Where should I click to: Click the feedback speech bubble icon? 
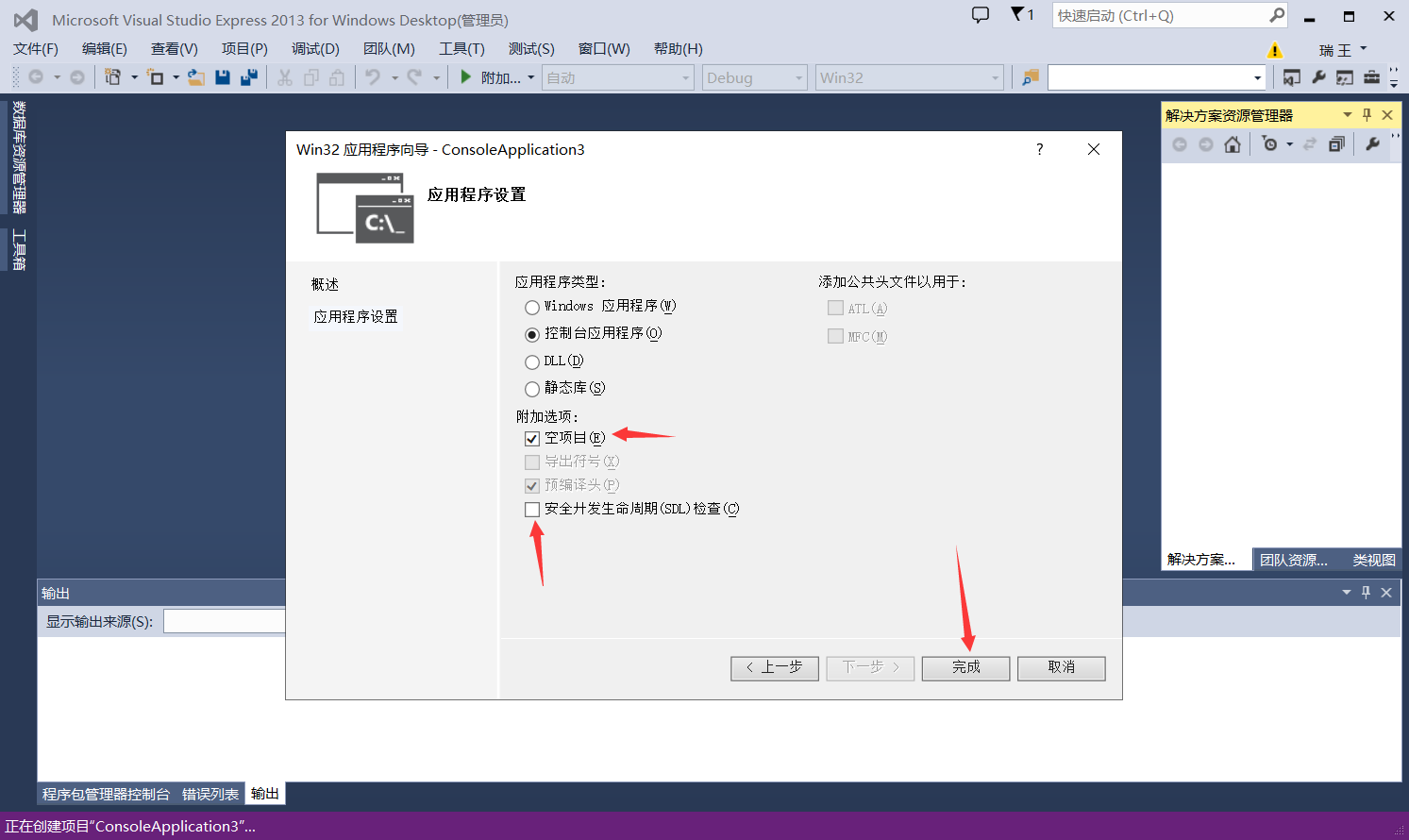(981, 15)
